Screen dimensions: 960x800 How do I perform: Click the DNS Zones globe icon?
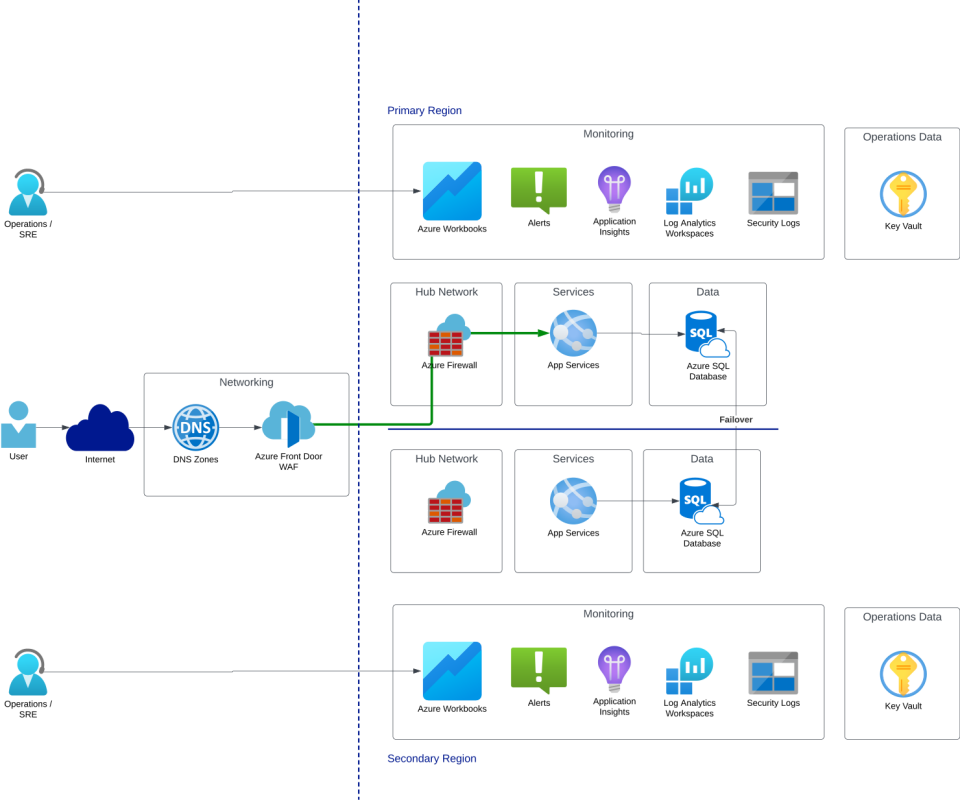point(195,427)
